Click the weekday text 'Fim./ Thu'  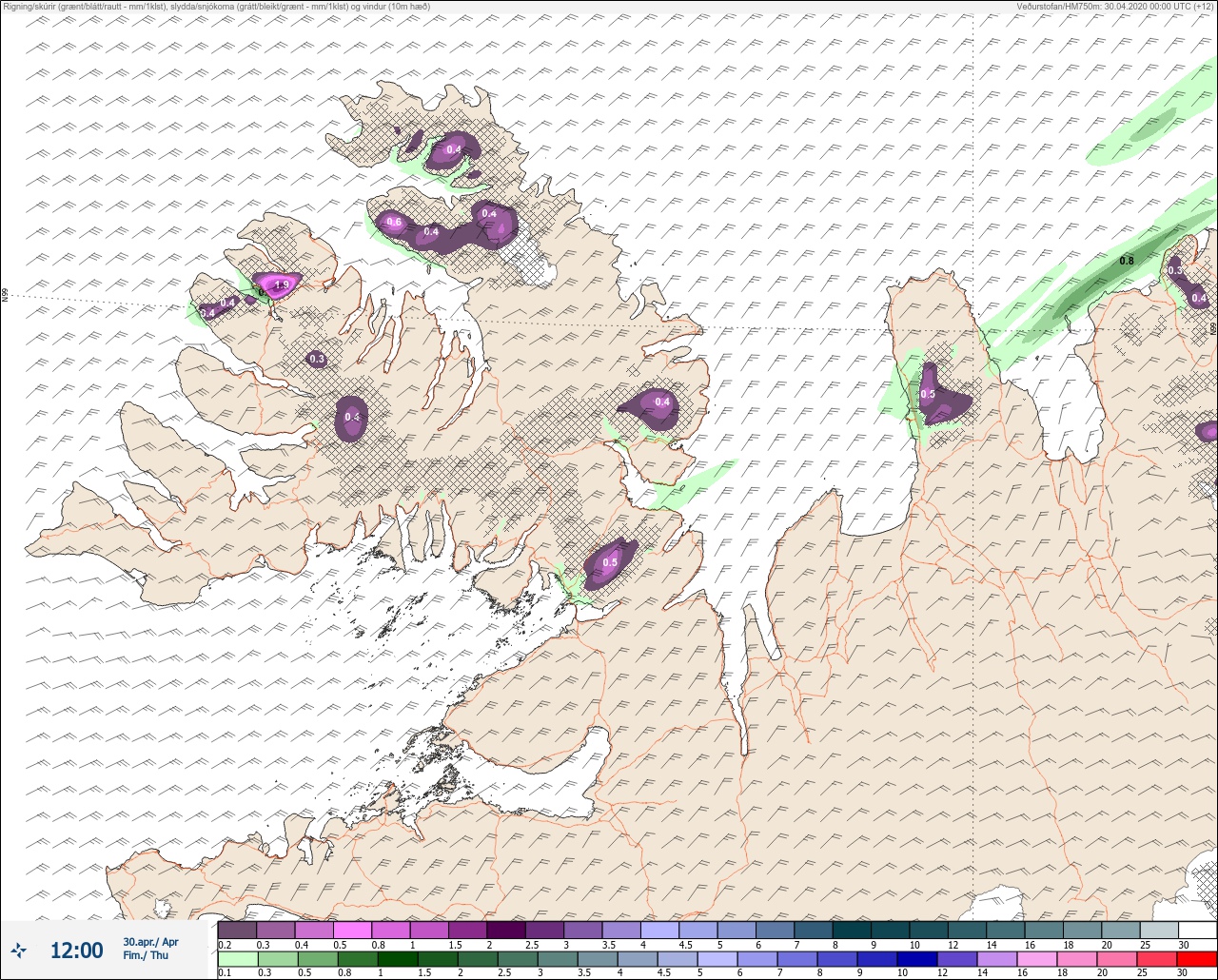pos(146,955)
